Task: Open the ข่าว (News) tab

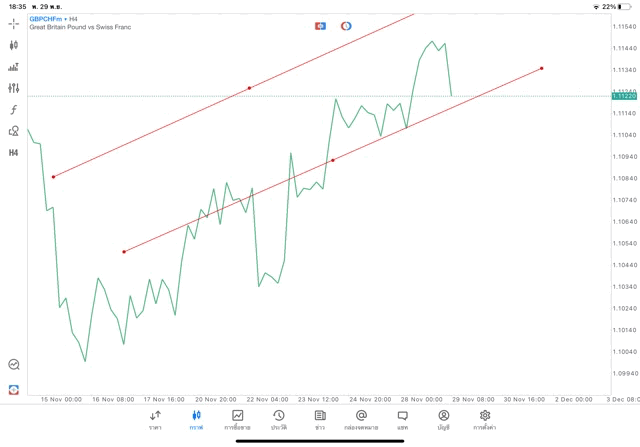Action: [x=319, y=419]
